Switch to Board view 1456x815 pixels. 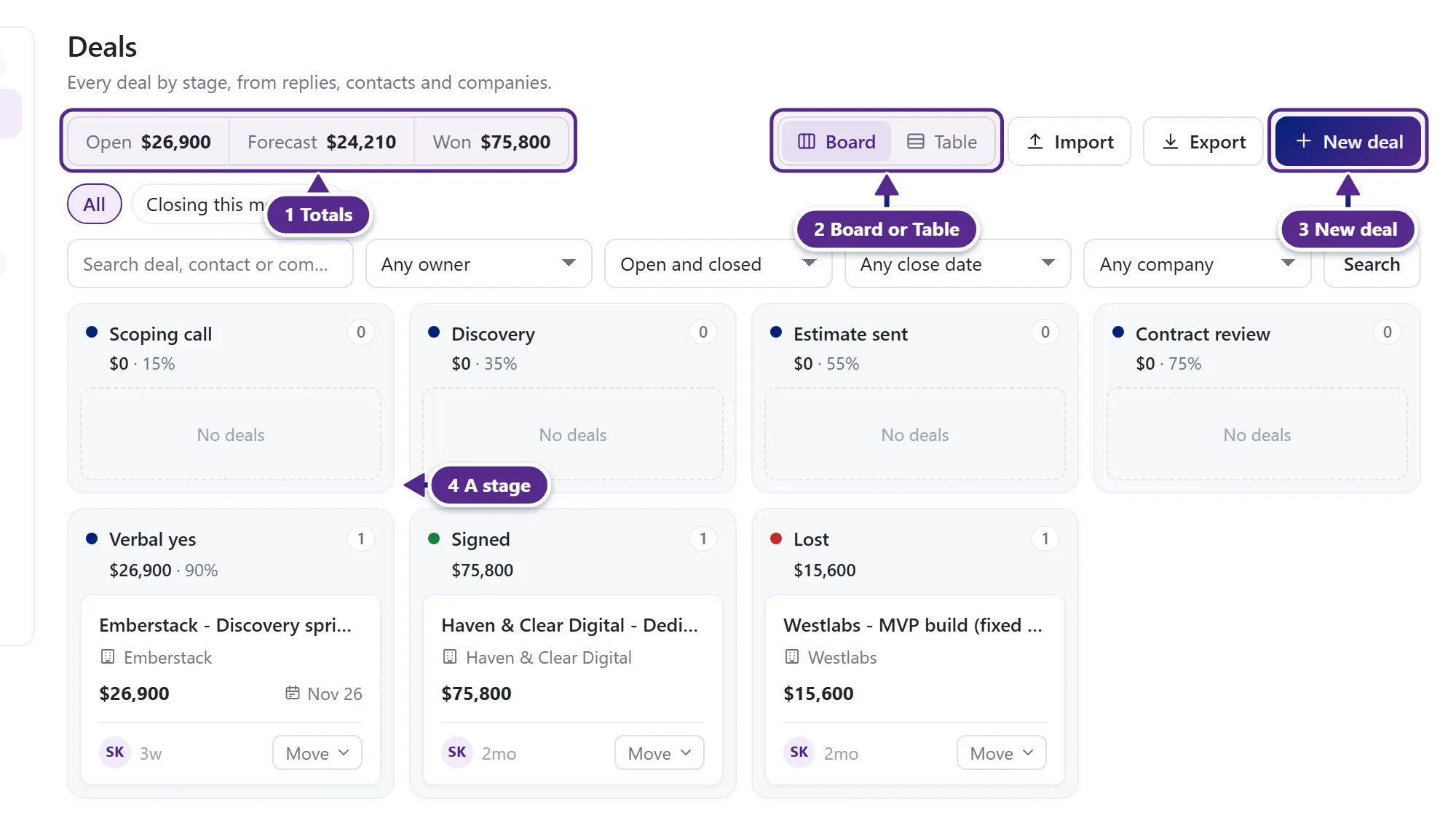pyautogui.click(x=836, y=142)
